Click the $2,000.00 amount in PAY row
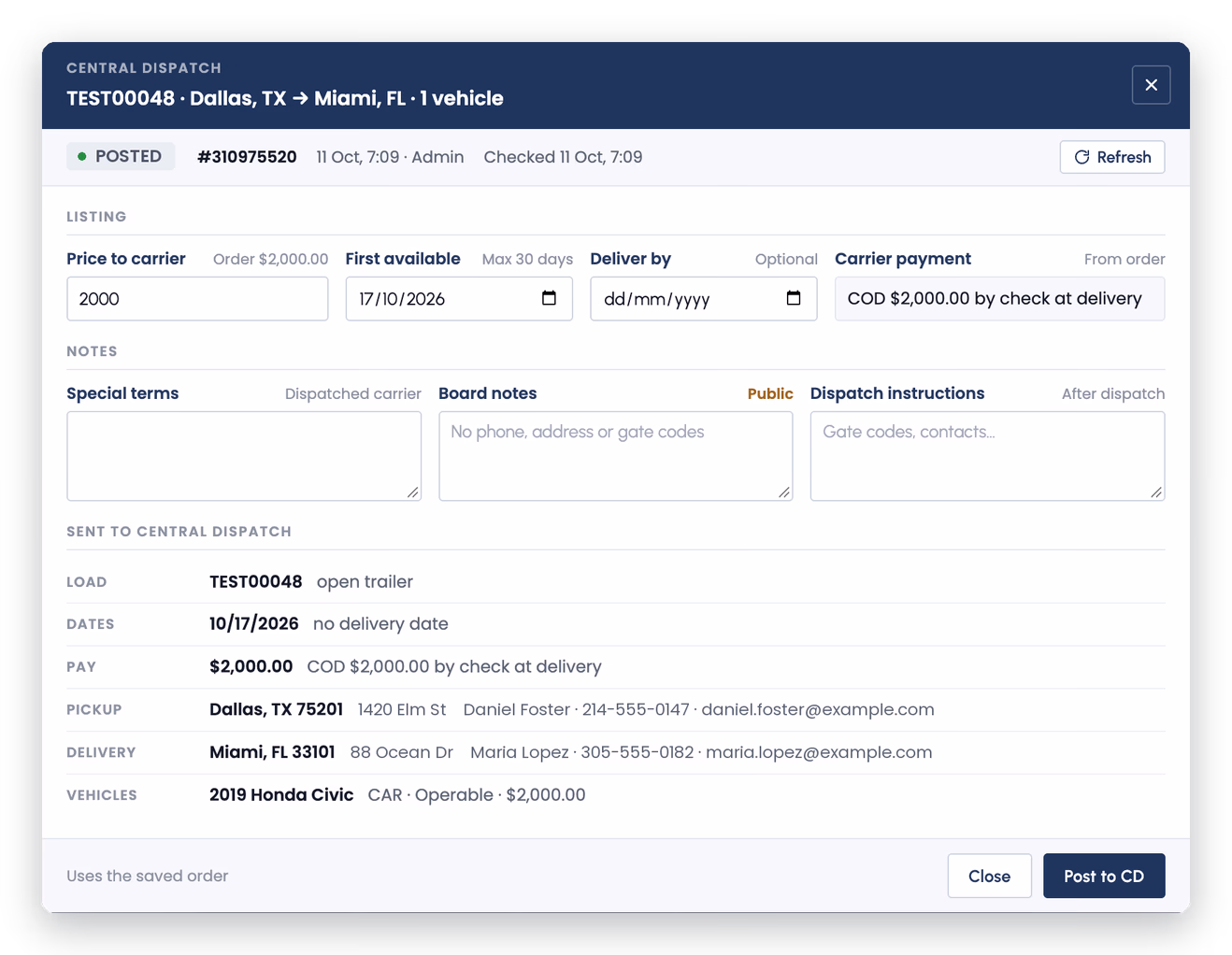 [251, 666]
